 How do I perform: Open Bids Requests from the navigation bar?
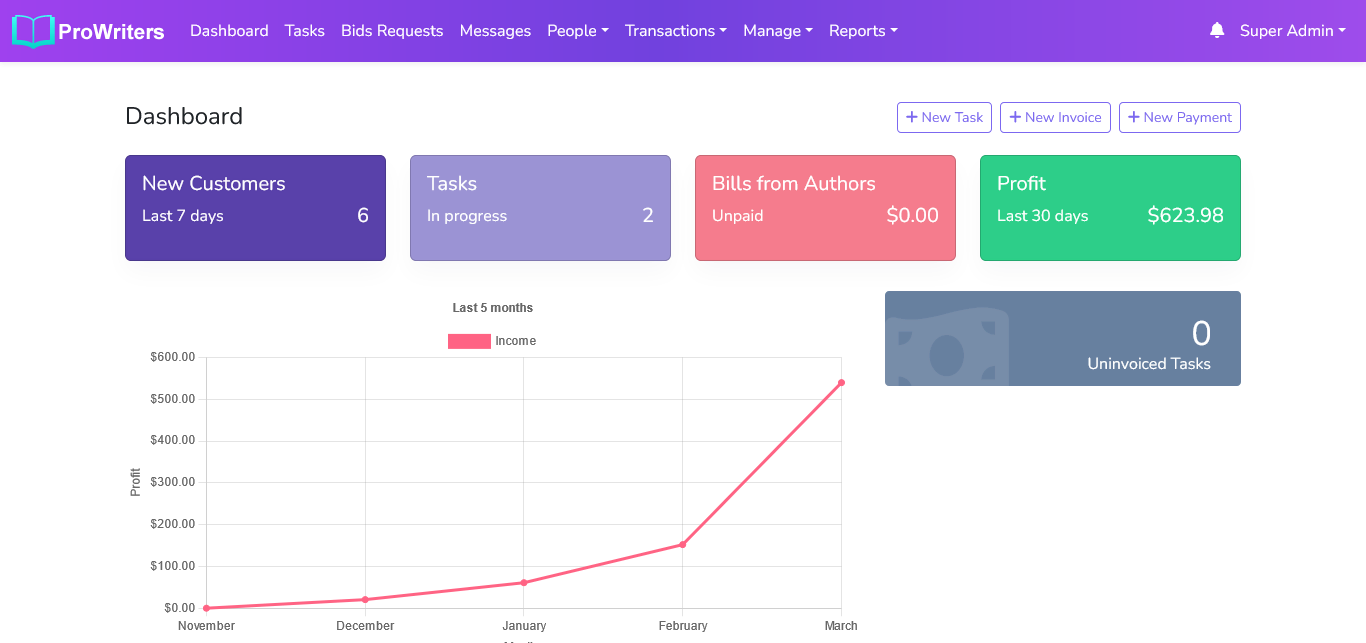(392, 31)
